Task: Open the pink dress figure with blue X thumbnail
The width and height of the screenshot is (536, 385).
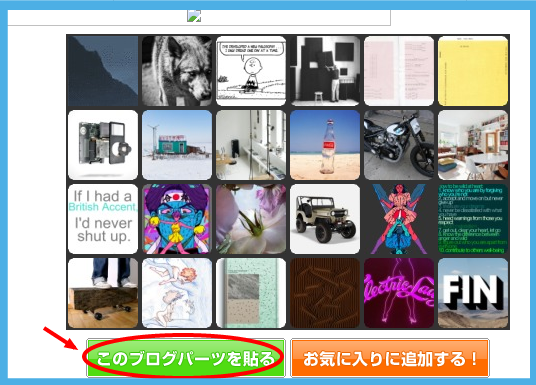Action: [x=399, y=219]
